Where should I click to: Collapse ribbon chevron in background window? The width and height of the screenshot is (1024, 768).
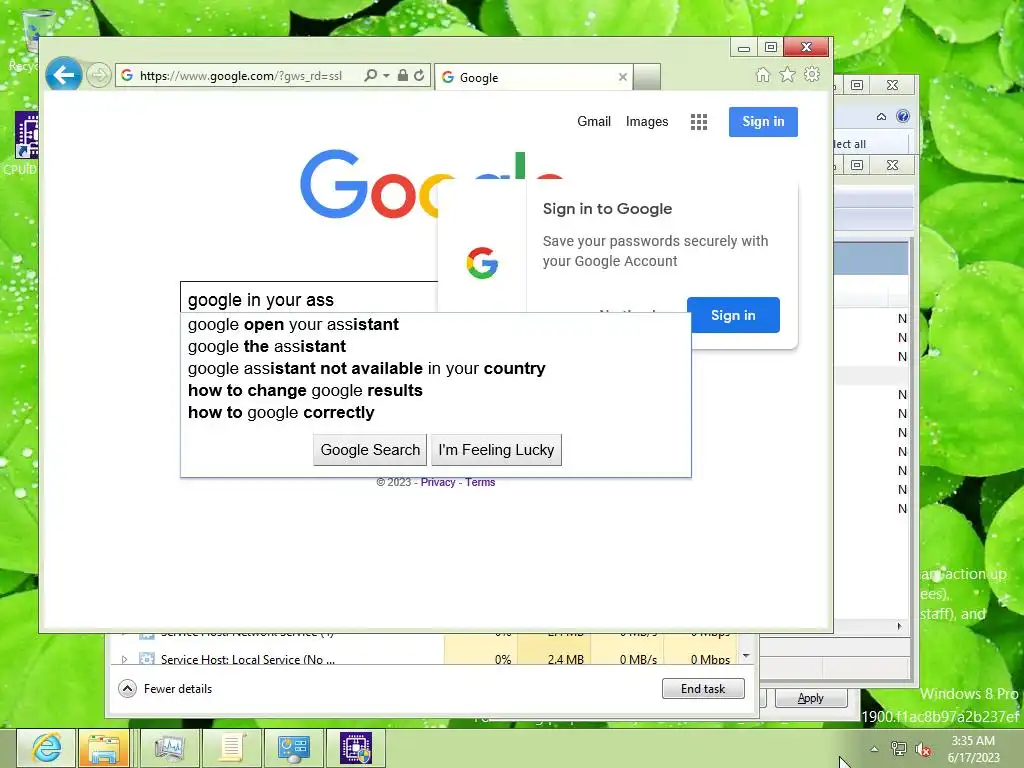[x=881, y=116]
